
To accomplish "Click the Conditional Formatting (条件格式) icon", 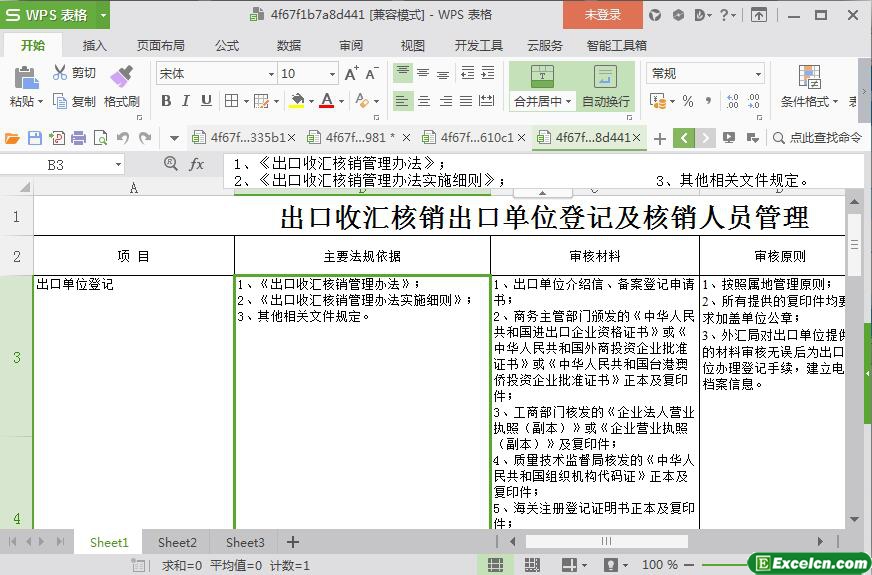I will pyautogui.click(x=809, y=77).
